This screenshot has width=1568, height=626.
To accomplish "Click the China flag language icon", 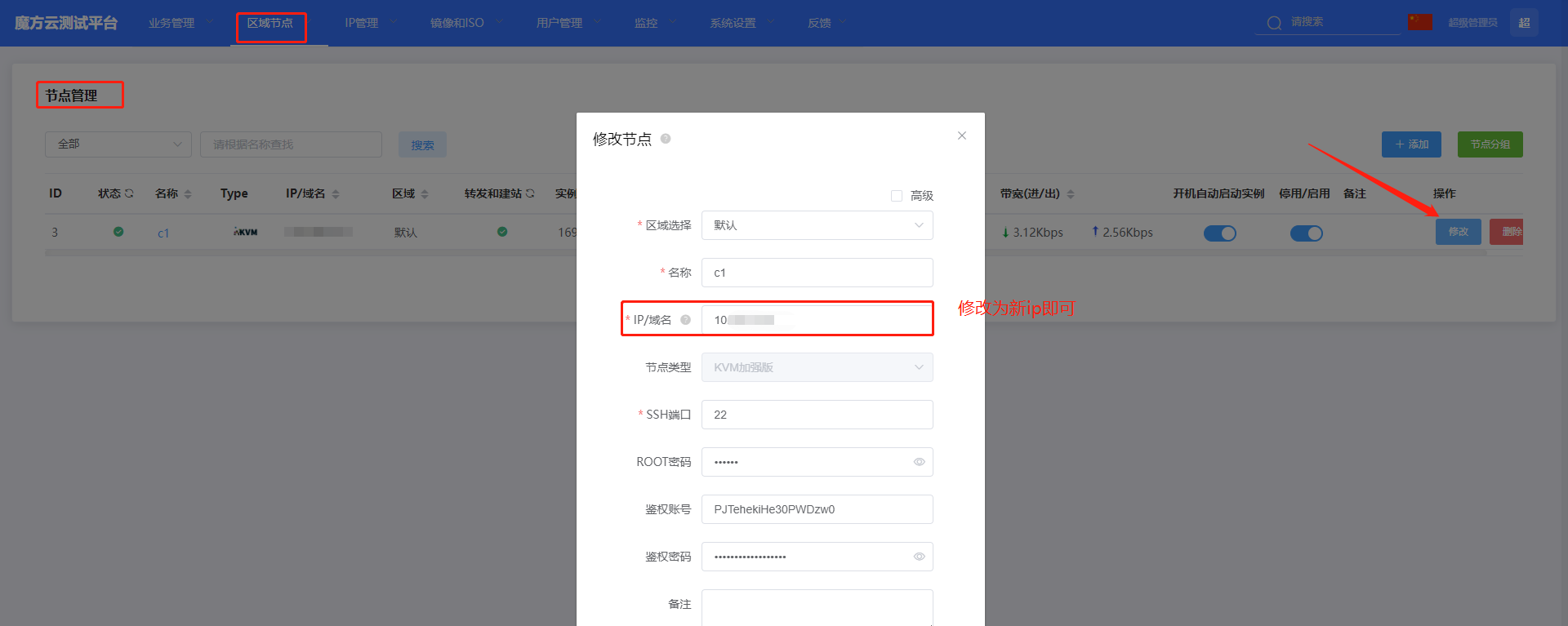I will [x=1419, y=22].
